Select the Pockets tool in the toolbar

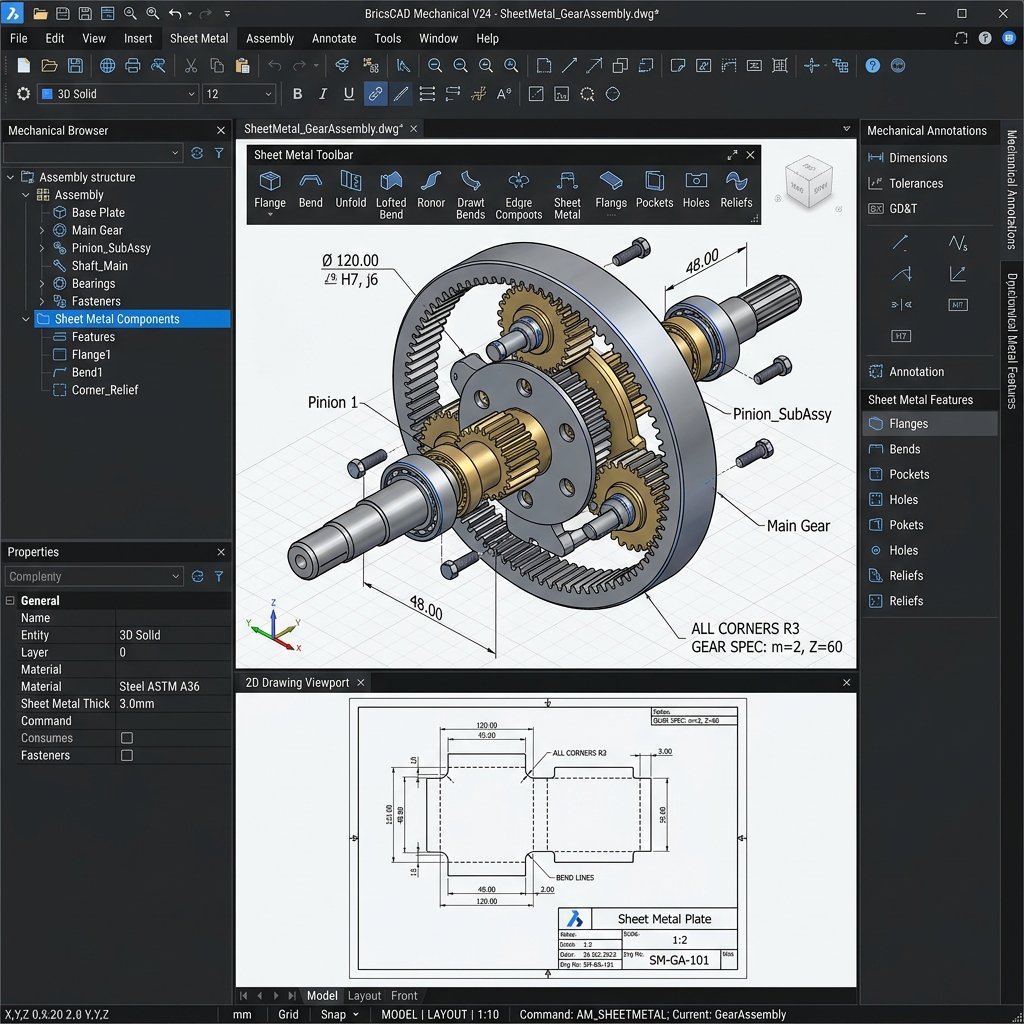tap(654, 190)
